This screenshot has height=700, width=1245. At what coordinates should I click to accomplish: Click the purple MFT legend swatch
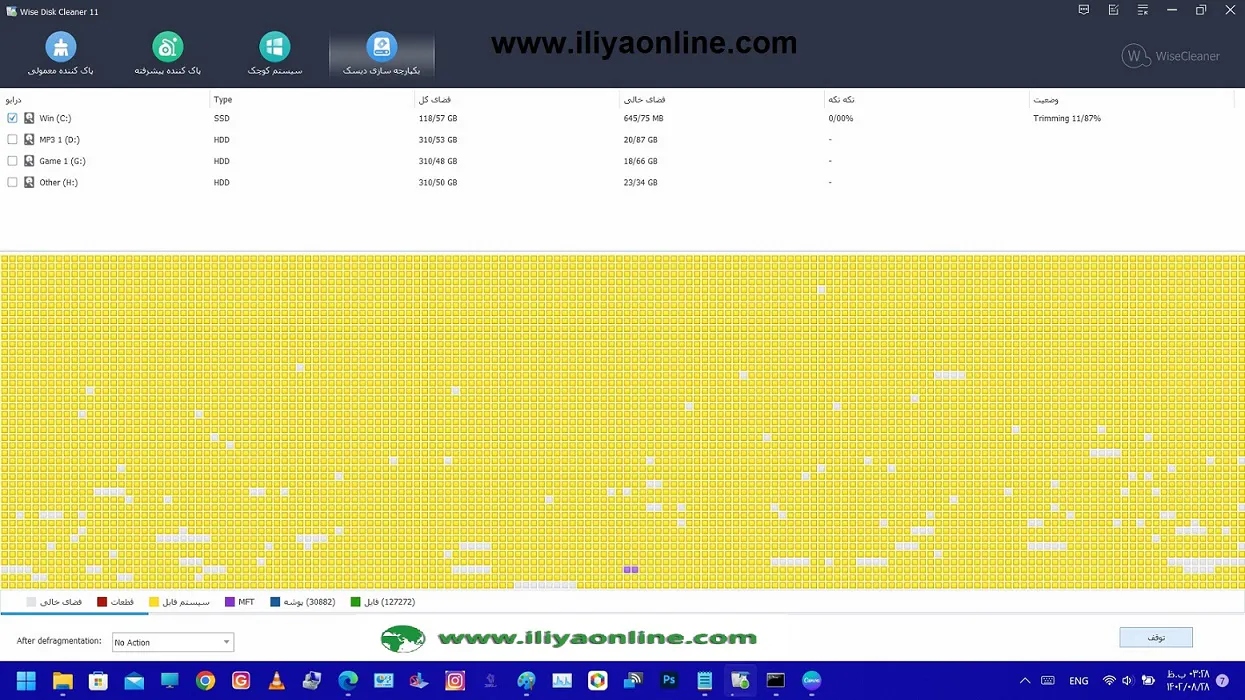pos(230,602)
